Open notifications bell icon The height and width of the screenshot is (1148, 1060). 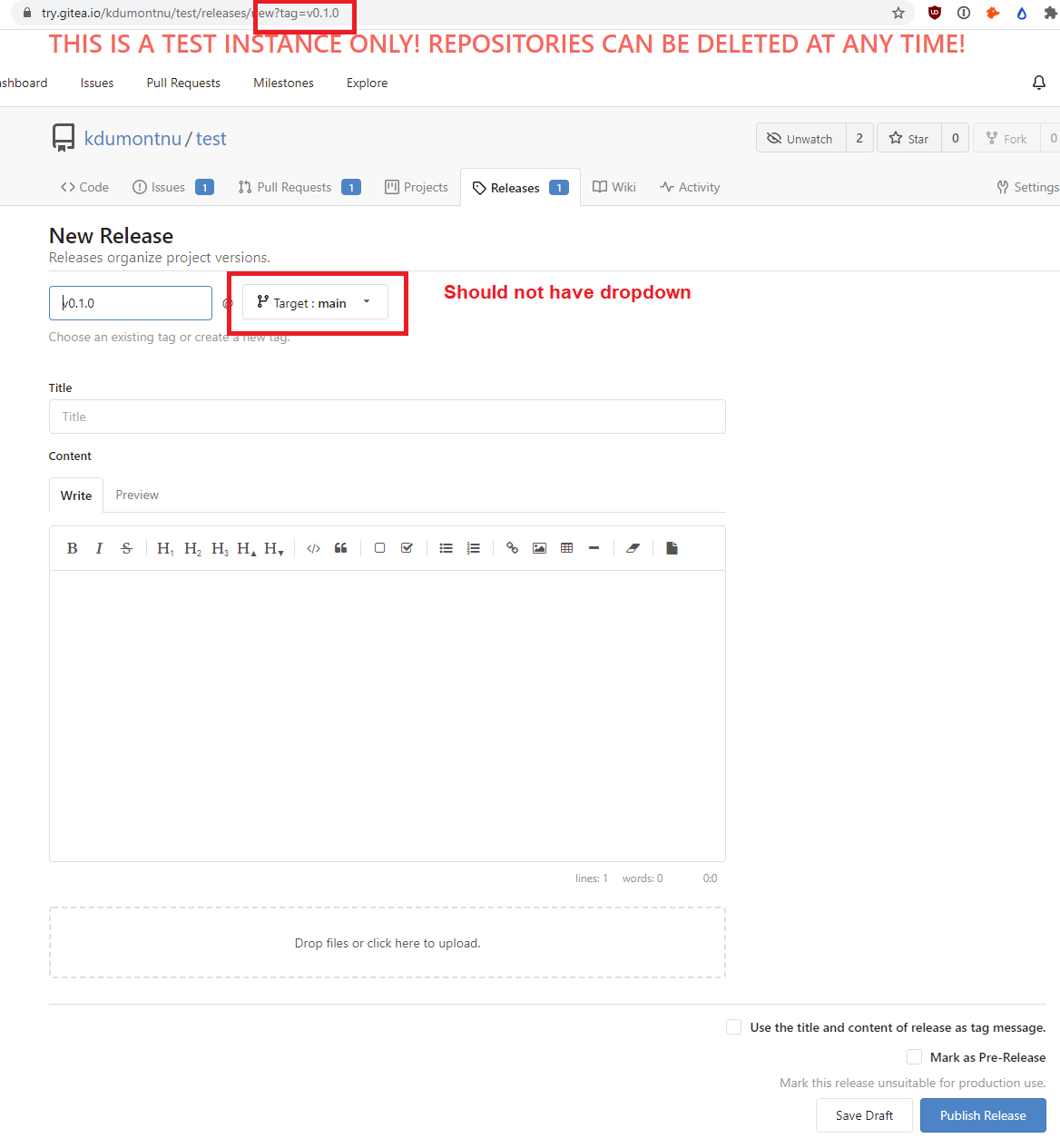[x=1039, y=83]
